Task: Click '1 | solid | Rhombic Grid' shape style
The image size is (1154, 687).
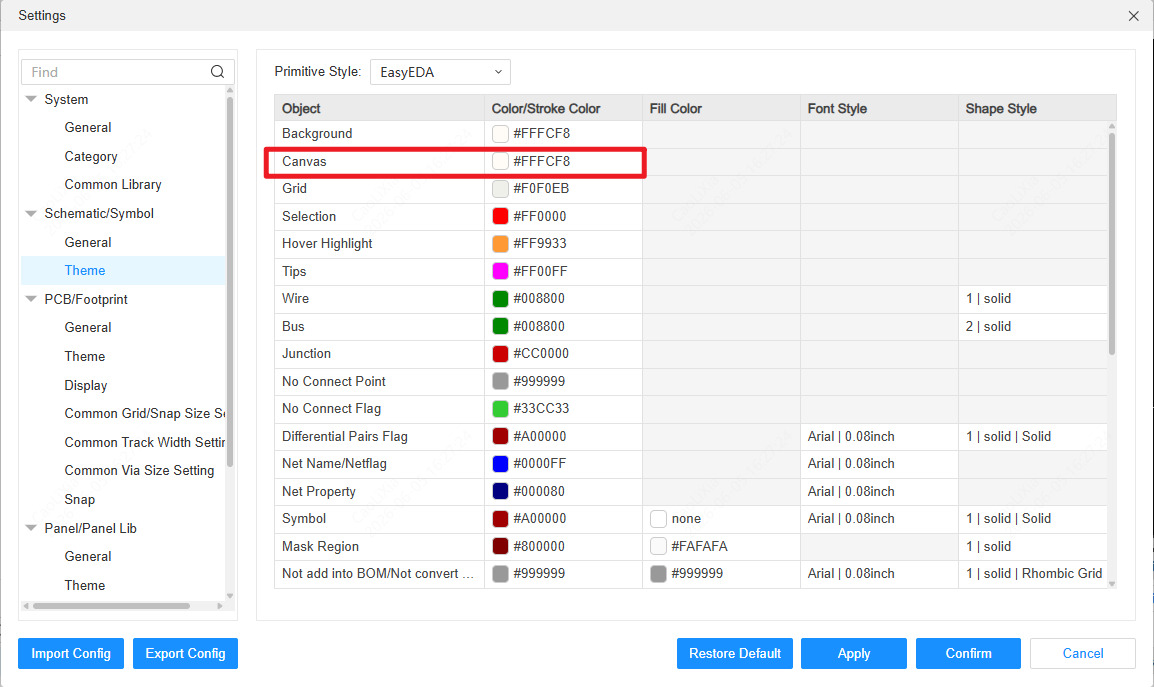Action: point(1034,574)
